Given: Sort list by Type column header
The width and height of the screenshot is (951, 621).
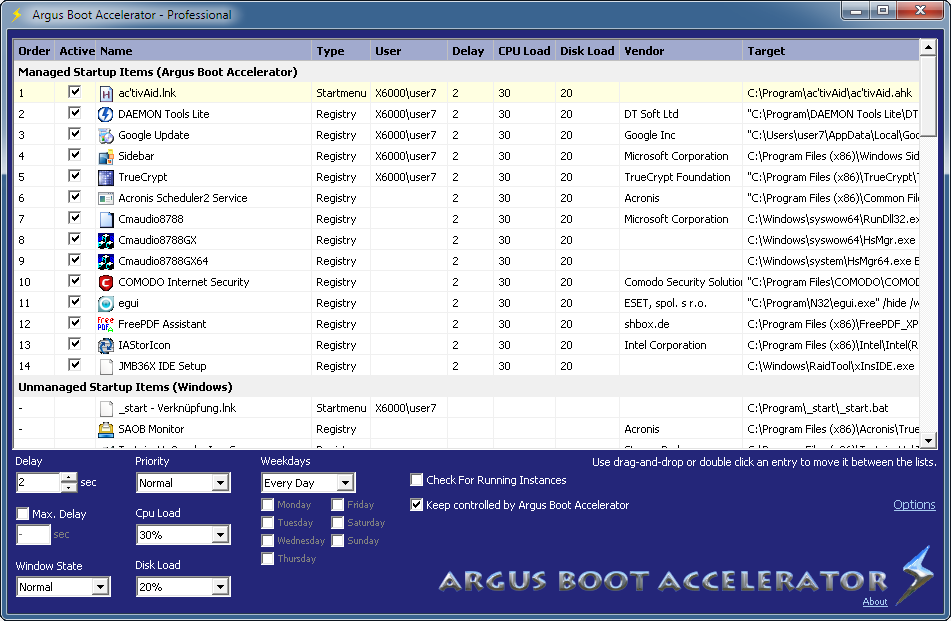Looking at the screenshot, I should (x=341, y=52).
